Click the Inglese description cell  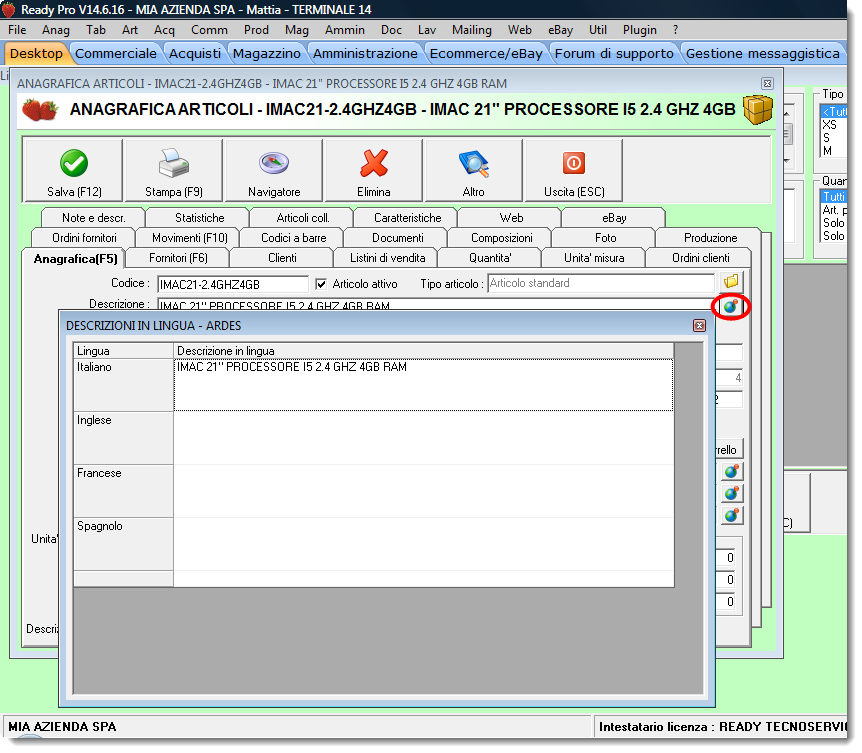(423, 438)
